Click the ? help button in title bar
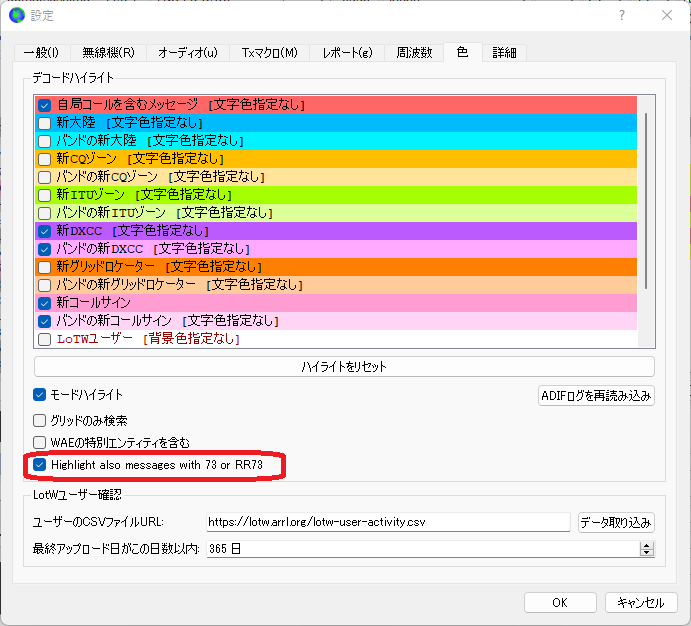 (x=621, y=15)
